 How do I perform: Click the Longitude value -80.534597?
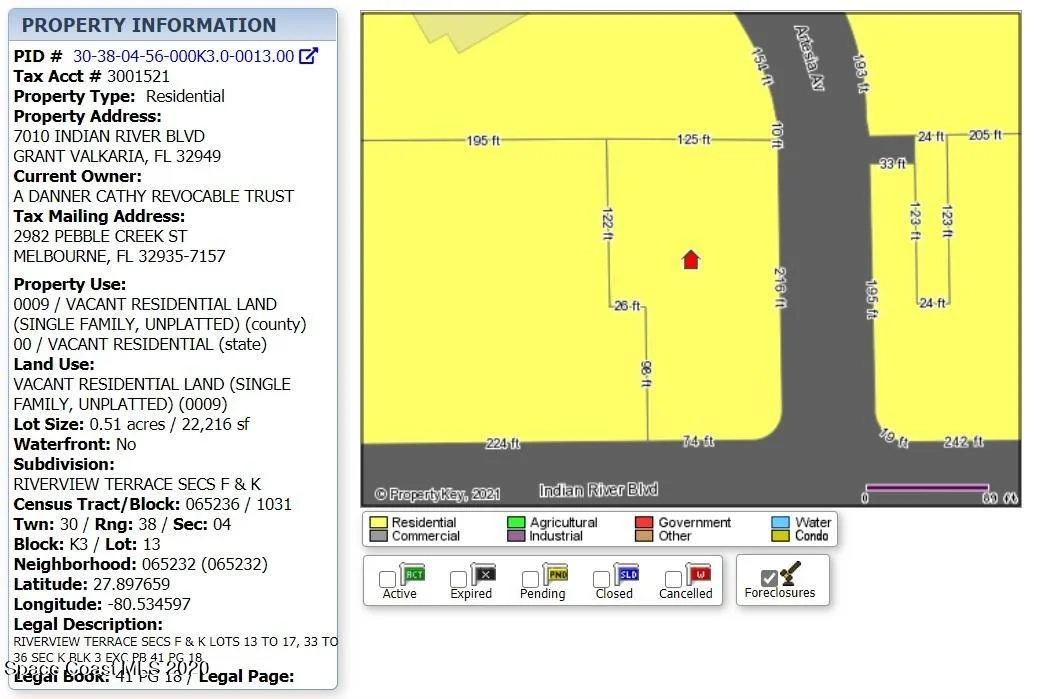[149, 604]
